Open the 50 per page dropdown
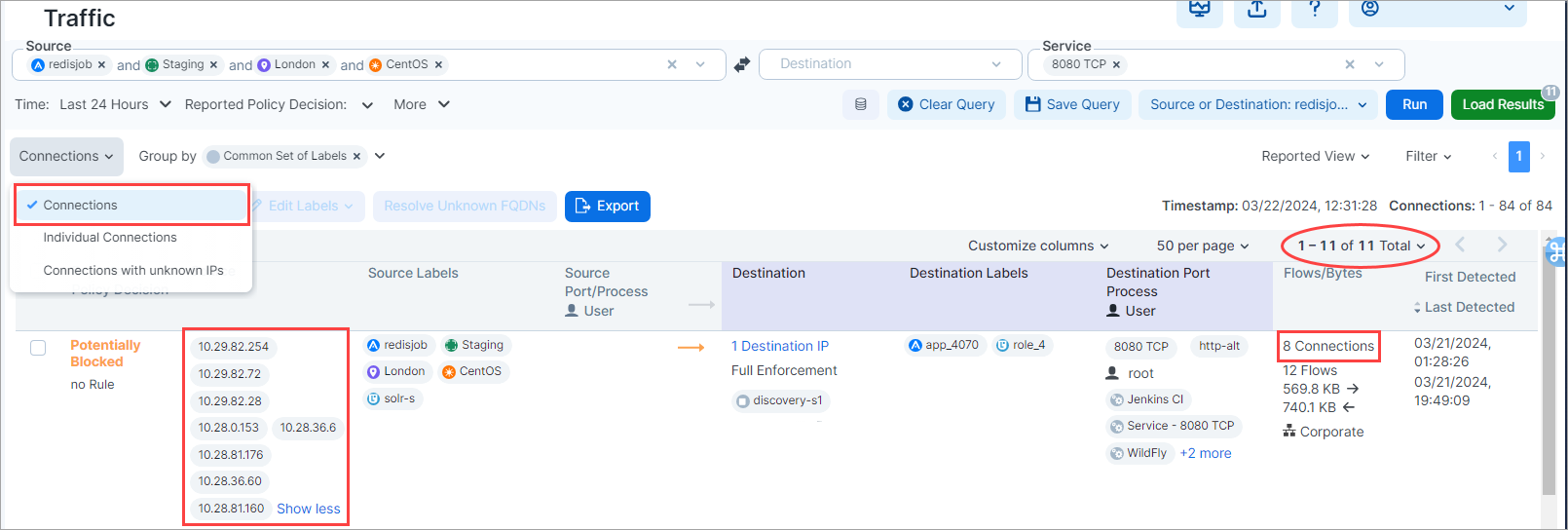The image size is (1568, 530). pos(1202,246)
